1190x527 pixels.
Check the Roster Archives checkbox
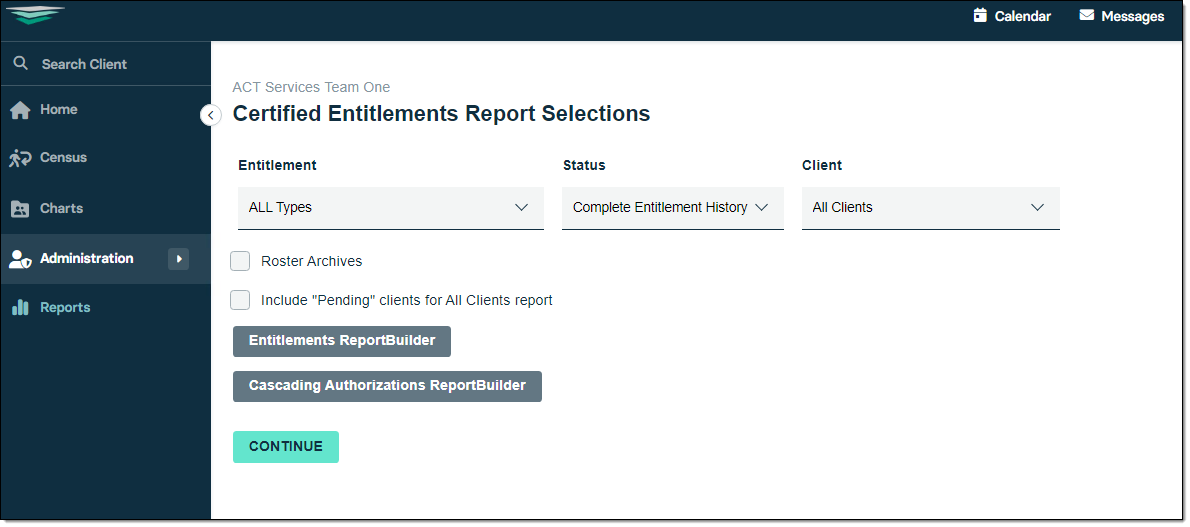click(240, 261)
